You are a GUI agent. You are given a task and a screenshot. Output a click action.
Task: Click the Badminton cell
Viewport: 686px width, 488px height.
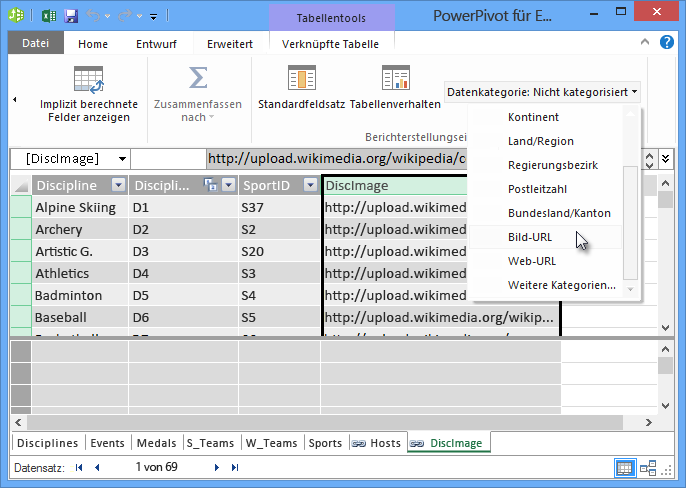80,295
